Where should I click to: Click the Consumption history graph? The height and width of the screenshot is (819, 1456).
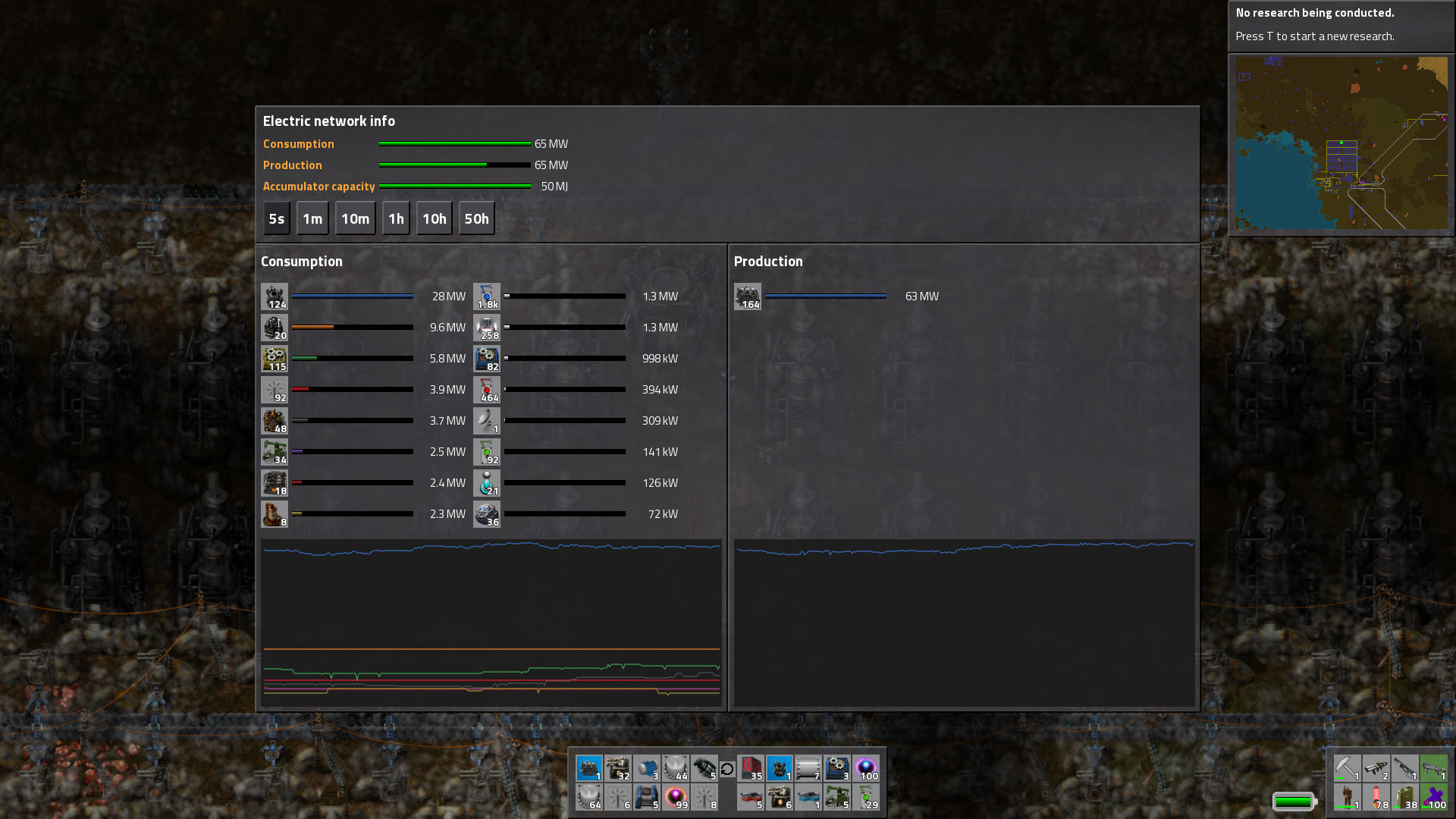click(x=491, y=623)
